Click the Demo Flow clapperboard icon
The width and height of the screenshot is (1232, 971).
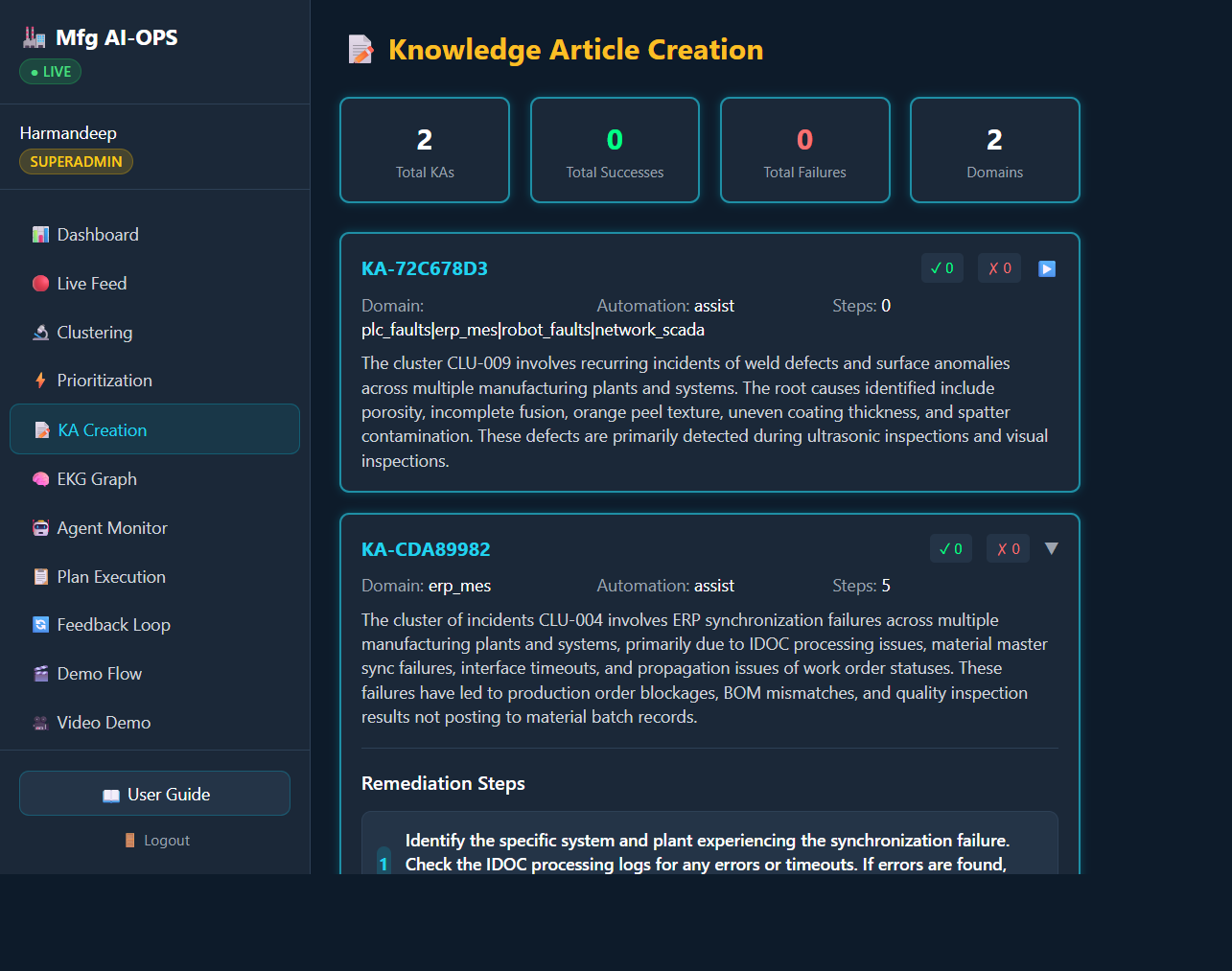(x=40, y=674)
